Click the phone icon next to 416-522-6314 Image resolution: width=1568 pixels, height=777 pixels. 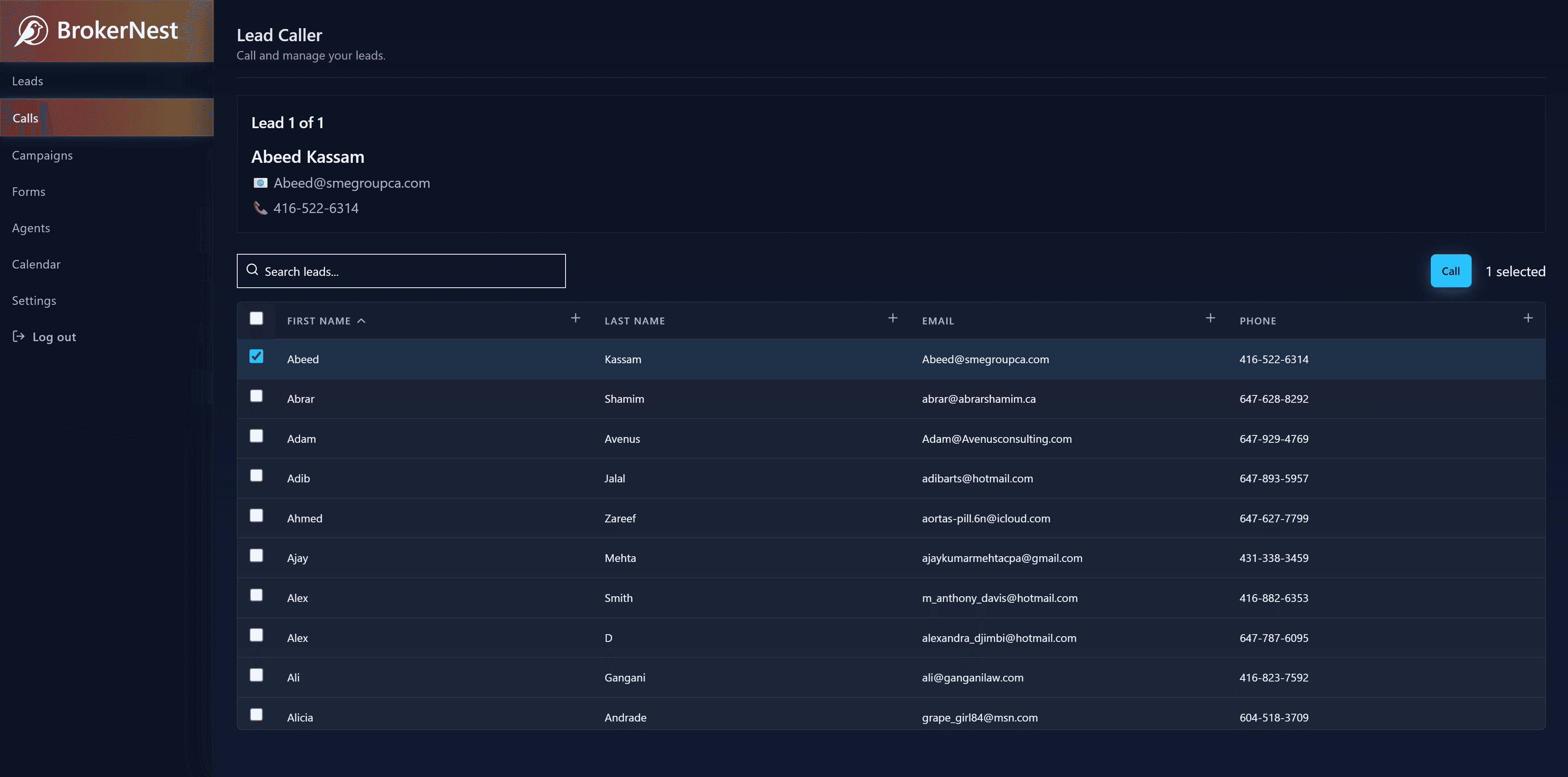(261, 208)
